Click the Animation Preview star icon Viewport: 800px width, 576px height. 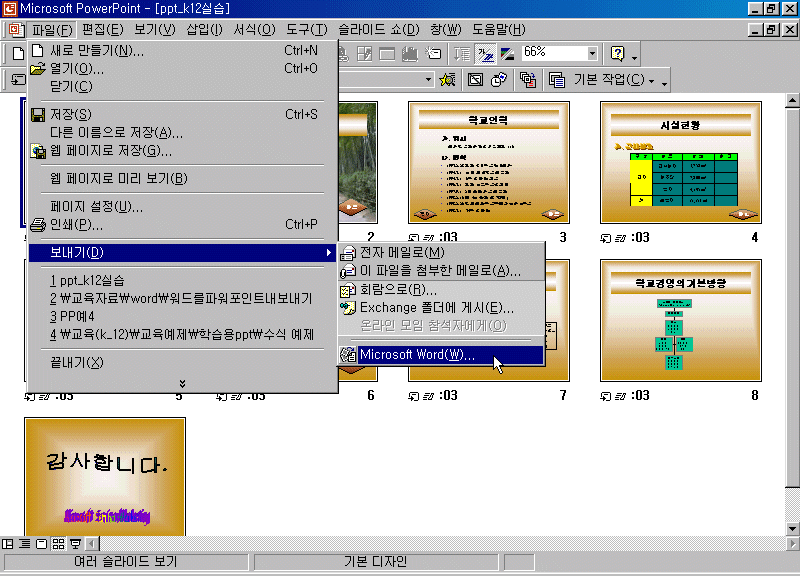click(448, 80)
